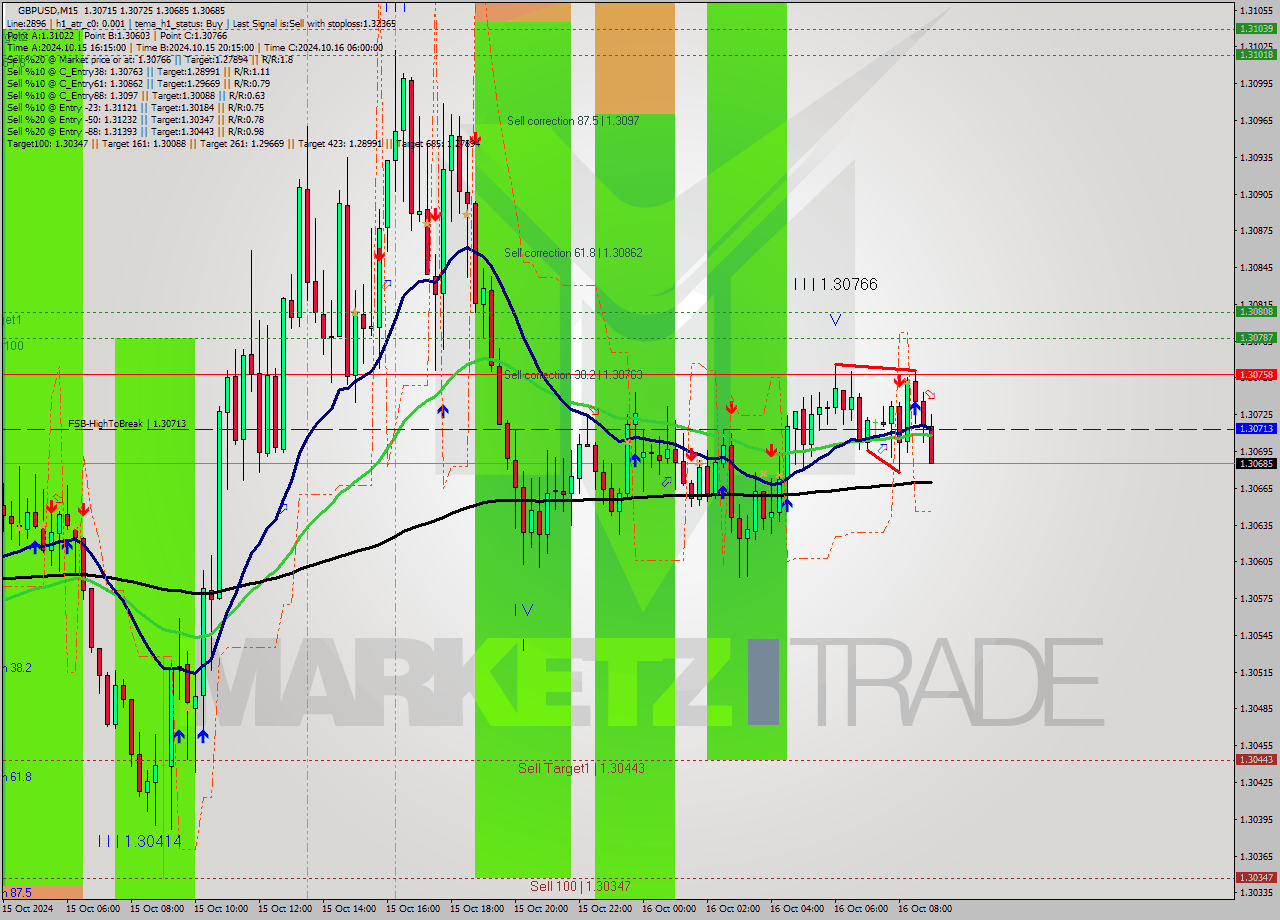Click the 'Point A:1.31022' info text
The height and width of the screenshot is (920, 1280).
pos(41,35)
